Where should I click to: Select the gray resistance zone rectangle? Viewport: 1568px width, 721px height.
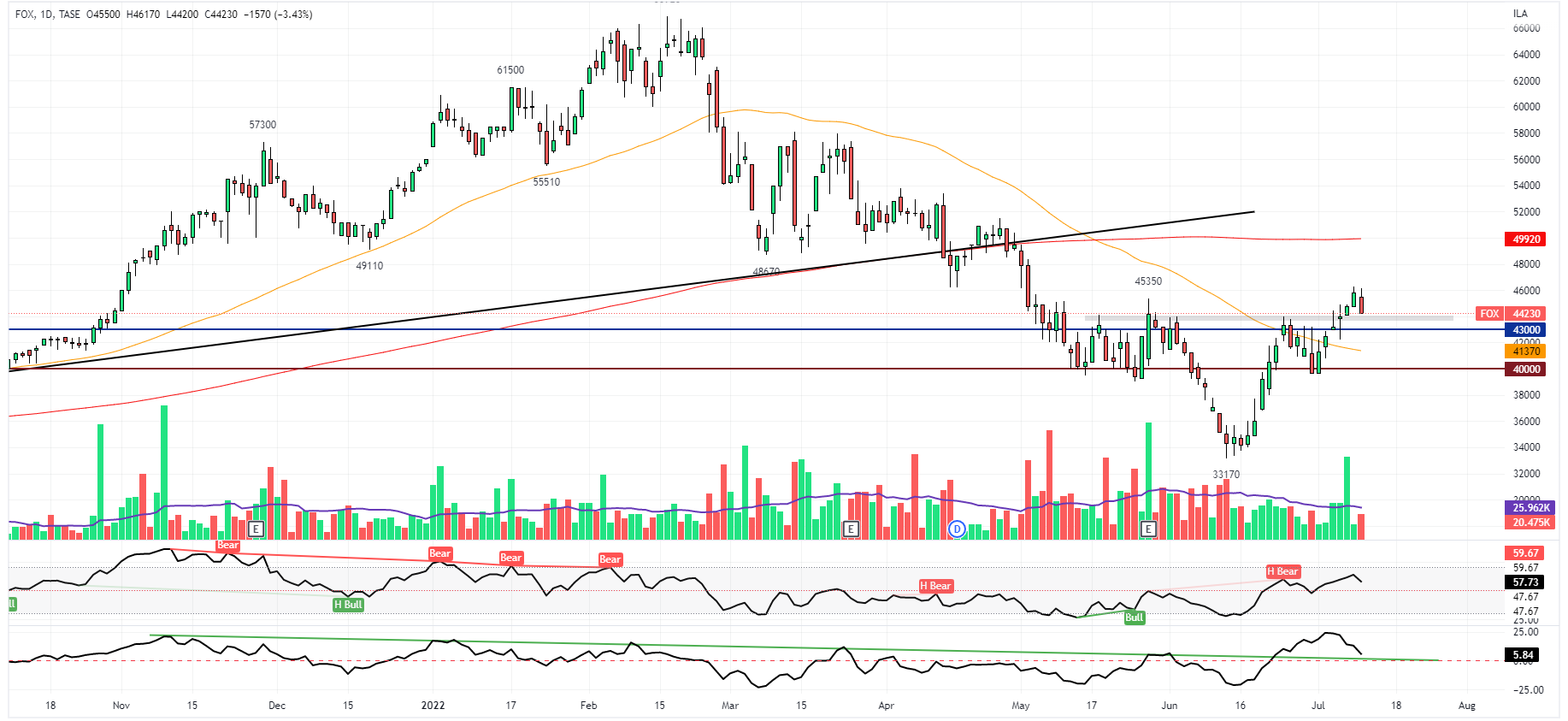pyautogui.click(x=1269, y=318)
